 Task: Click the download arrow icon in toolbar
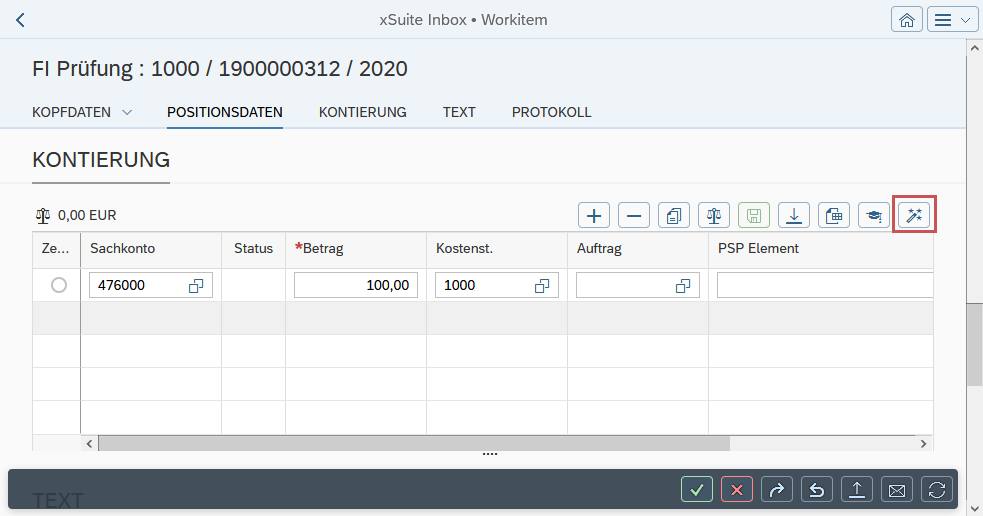tap(794, 215)
